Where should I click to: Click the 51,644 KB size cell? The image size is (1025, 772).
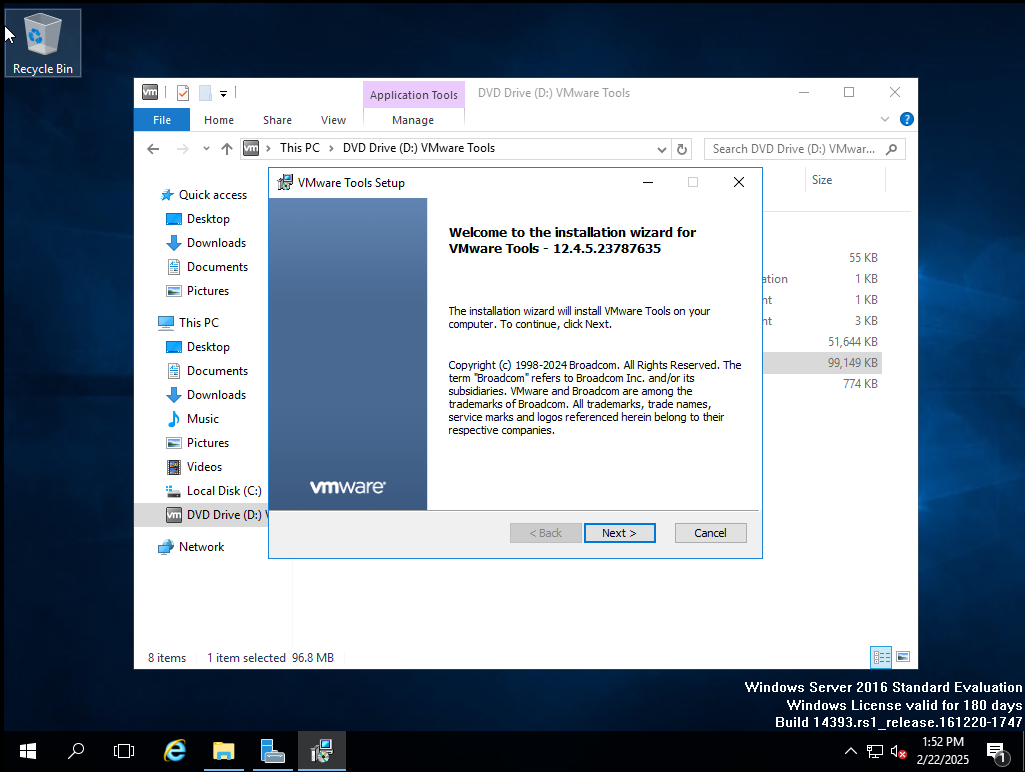click(852, 341)
